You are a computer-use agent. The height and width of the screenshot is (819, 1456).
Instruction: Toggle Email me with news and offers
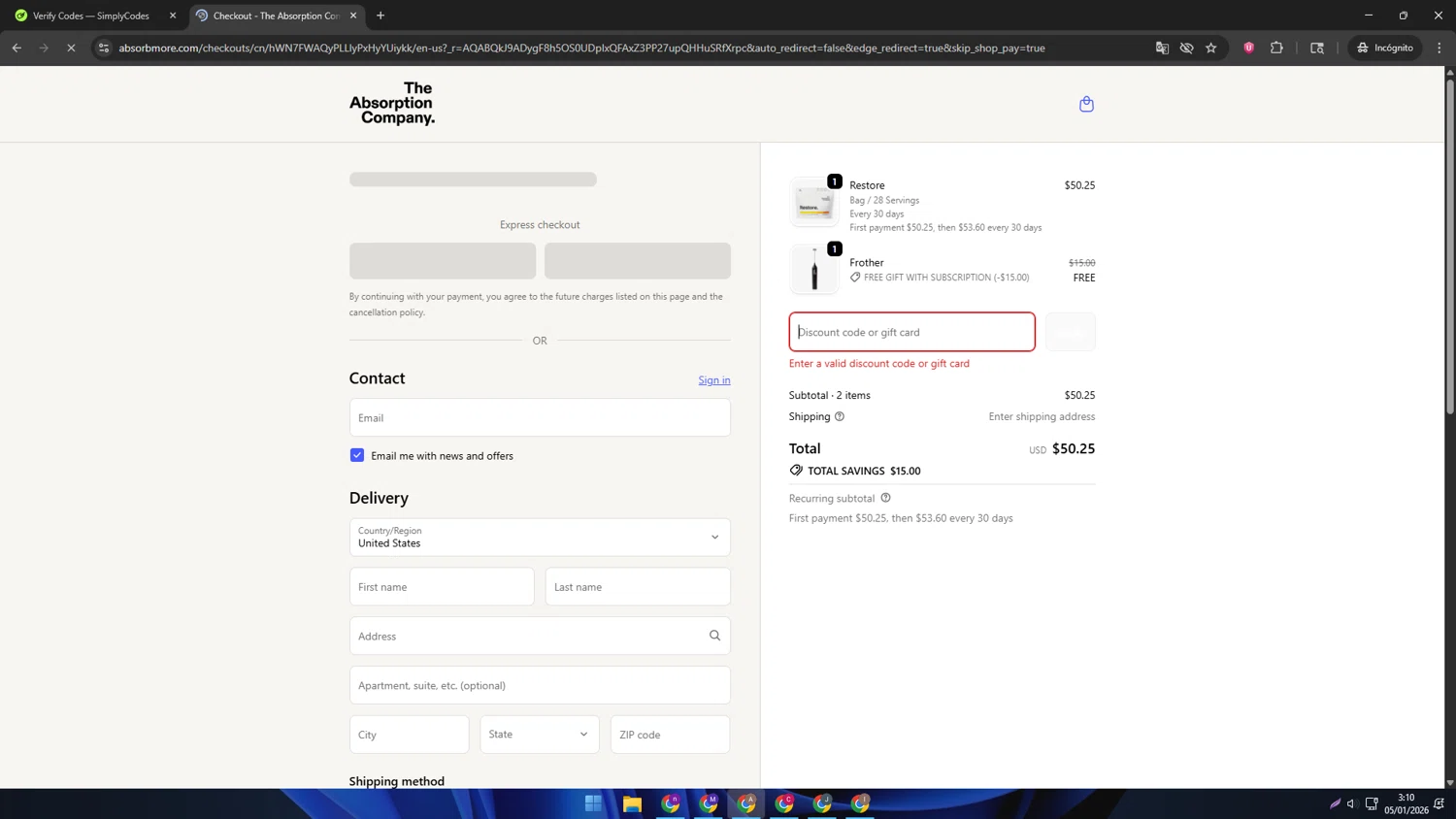click(x=357, y=455)
